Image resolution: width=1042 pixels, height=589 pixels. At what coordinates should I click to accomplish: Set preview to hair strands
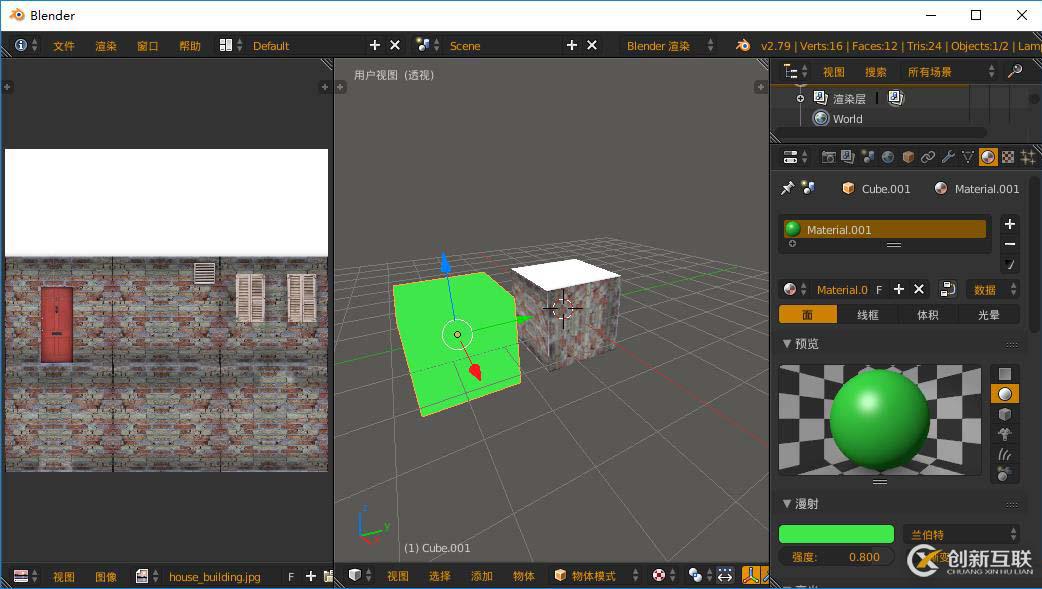pyautogui.click(x=1005, y=454)
